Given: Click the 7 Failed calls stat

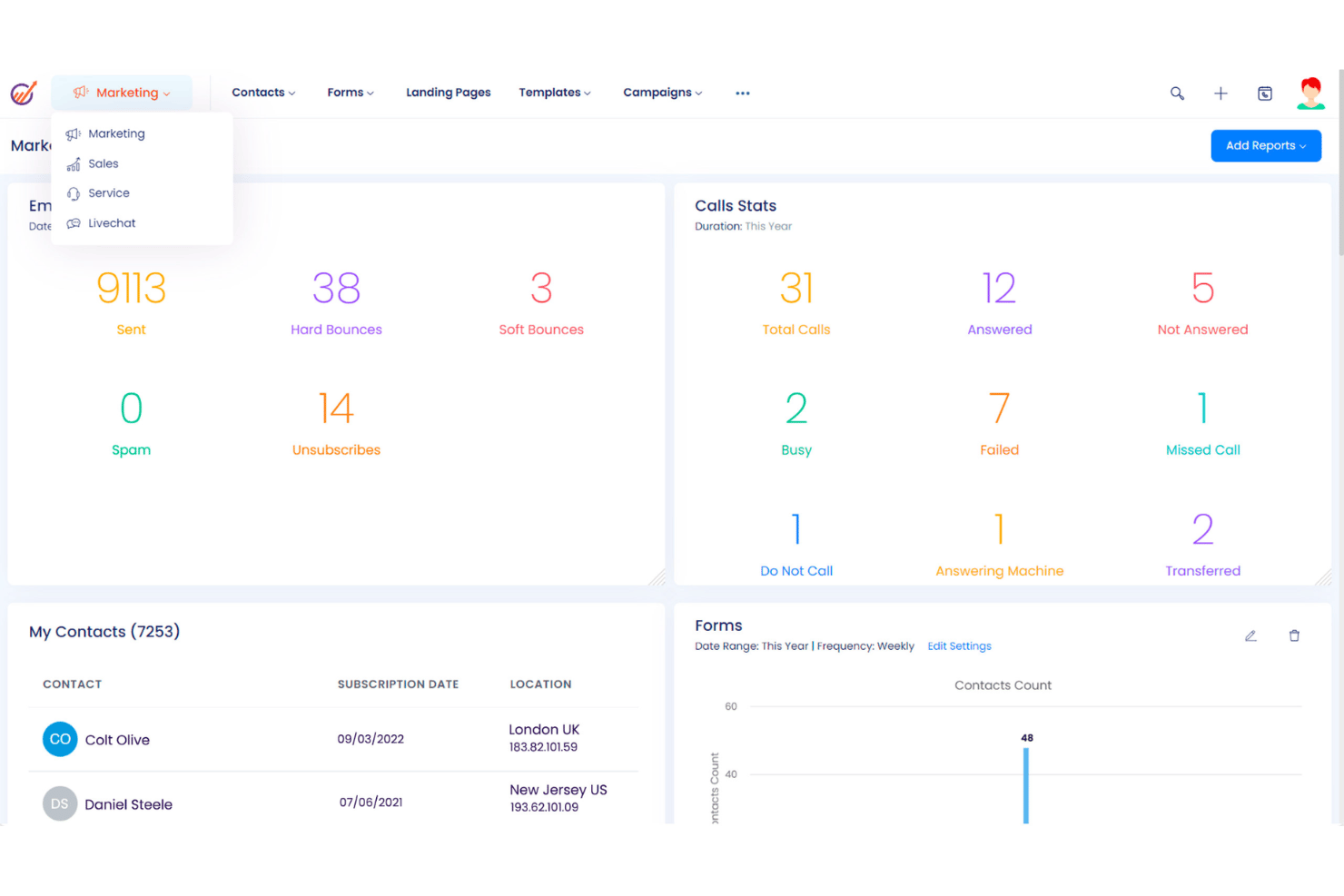Looking at the screenshot, I should tap(999, 423).
